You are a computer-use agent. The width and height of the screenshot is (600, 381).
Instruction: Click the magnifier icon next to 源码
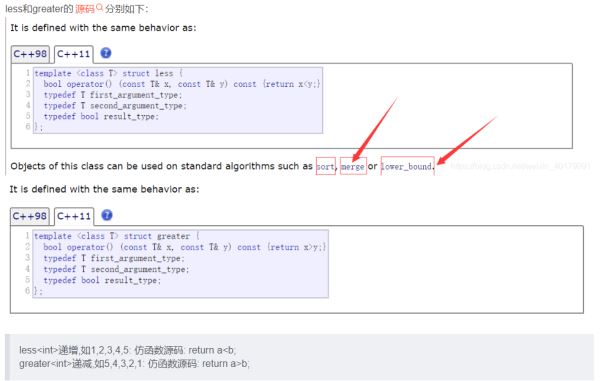[x=99, y=7]
